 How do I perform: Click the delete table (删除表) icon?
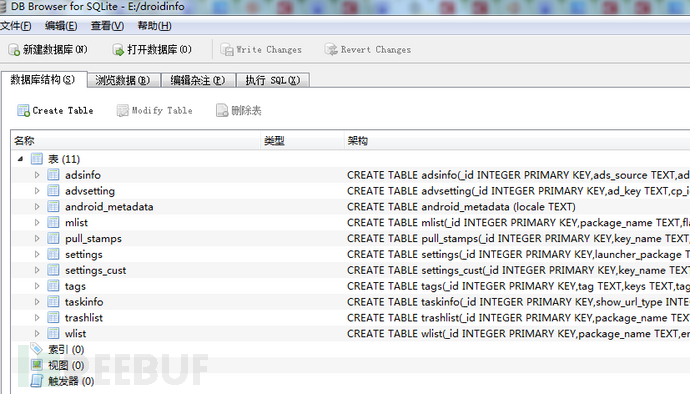(x=222, y=110)
